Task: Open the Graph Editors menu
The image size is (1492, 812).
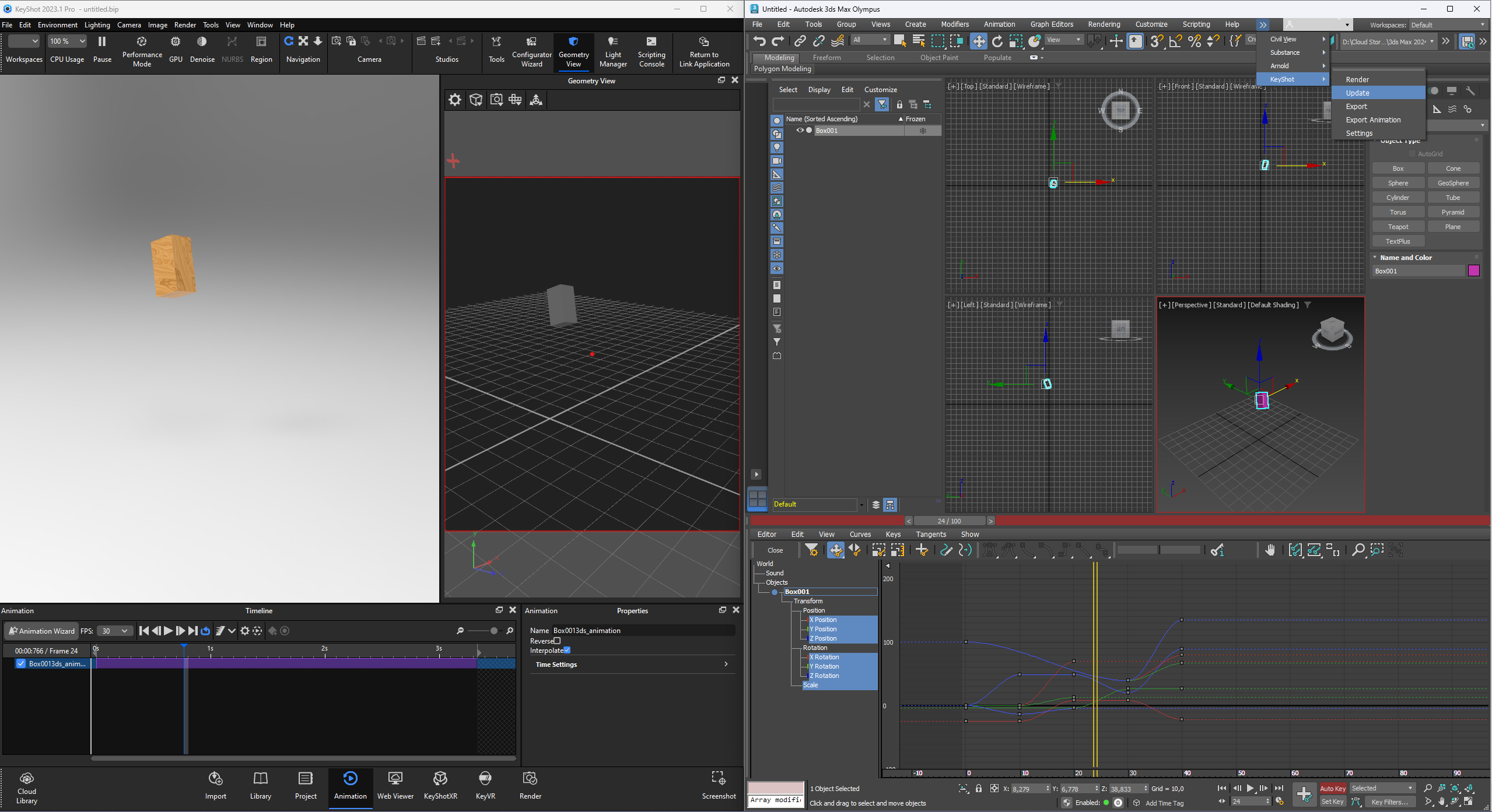Action: tap(1051, 24)
